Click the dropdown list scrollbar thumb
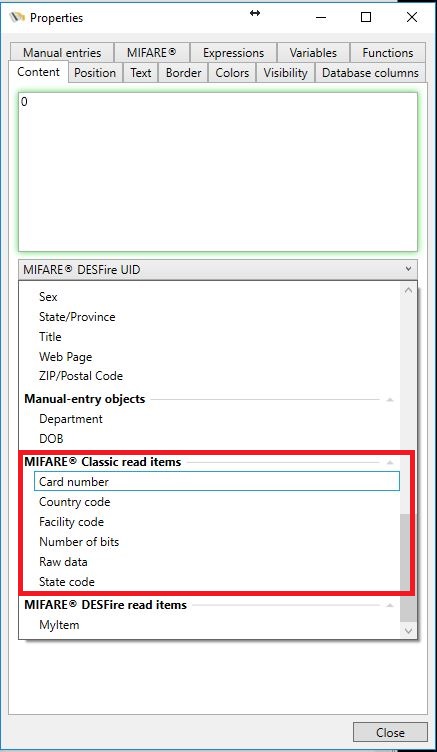The height and width of the screenshot is (752, 437). (408, 568)
